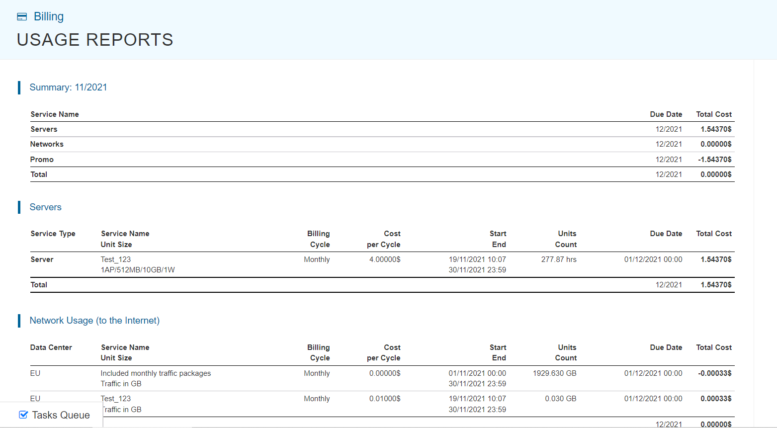Click Test_123 server name in Servers table
The width and height of the screenshot is (777, 428).
[116, 259]
